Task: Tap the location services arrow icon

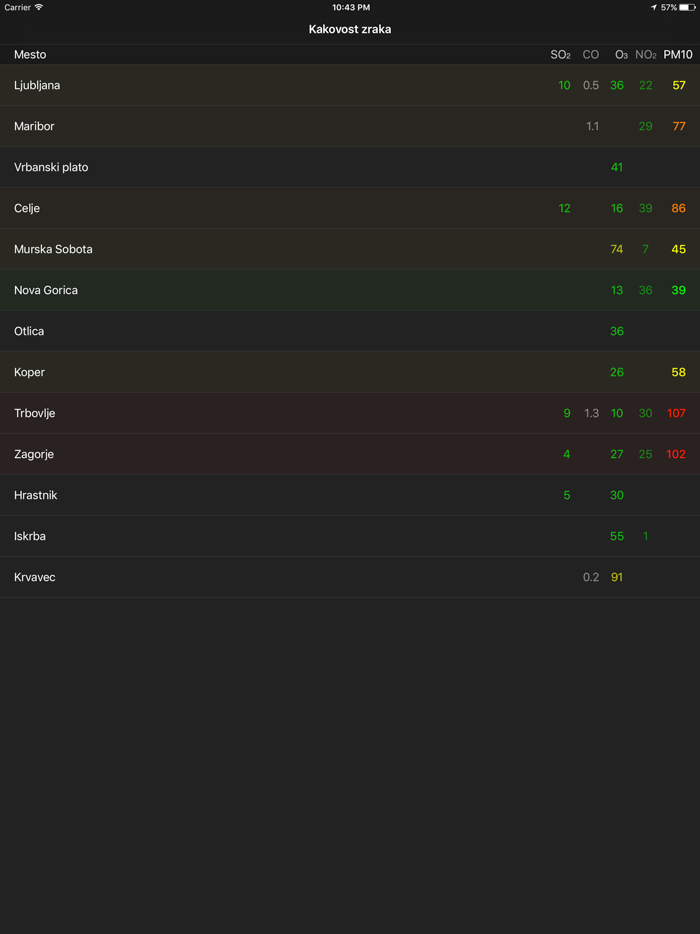Action: click(x=654, y=7)
